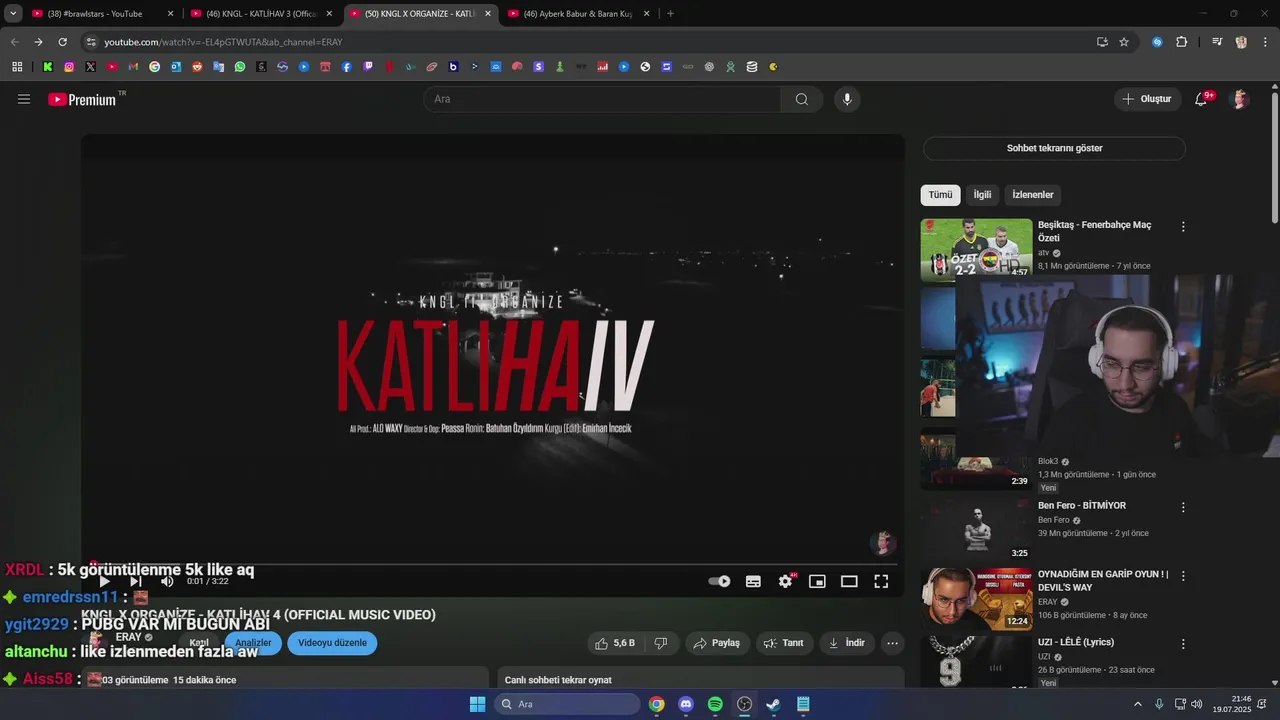Screen dimensions: 1280x720
Task: Focus the YouTube Ara search field
Action: pos(602,99)
